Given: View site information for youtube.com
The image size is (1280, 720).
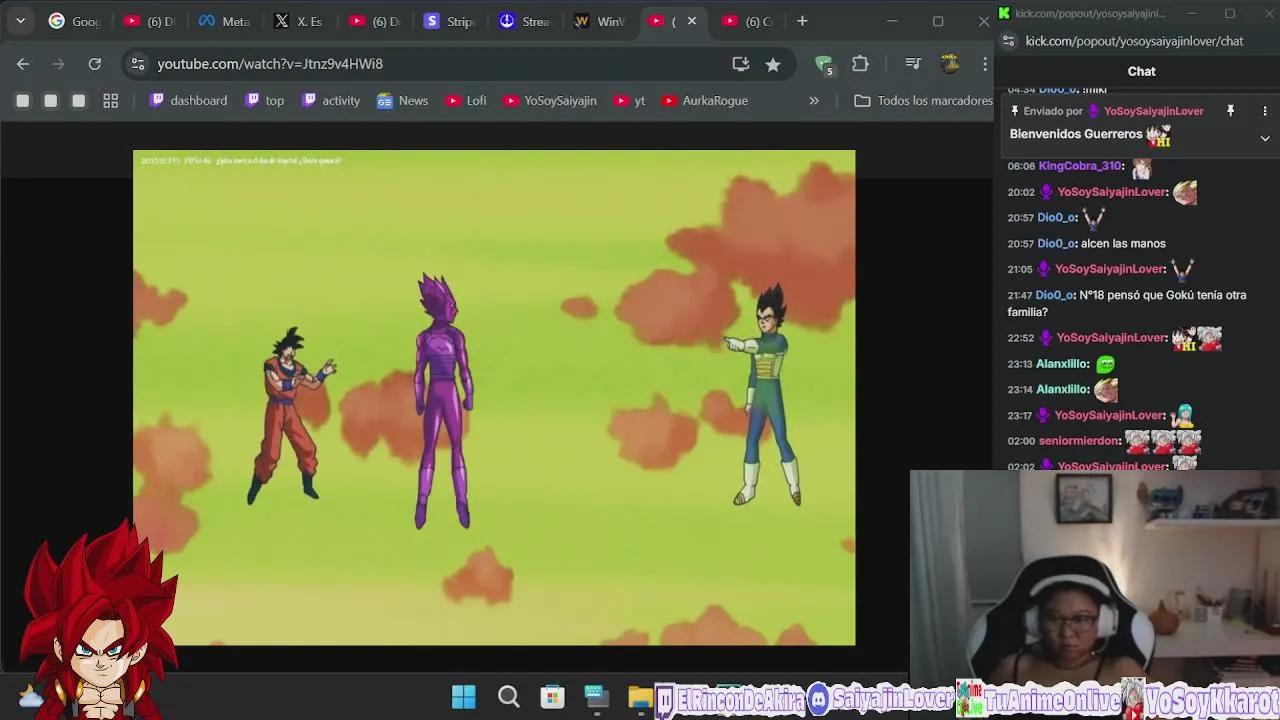Looking at the screenshot, I should tap(138, 64).
